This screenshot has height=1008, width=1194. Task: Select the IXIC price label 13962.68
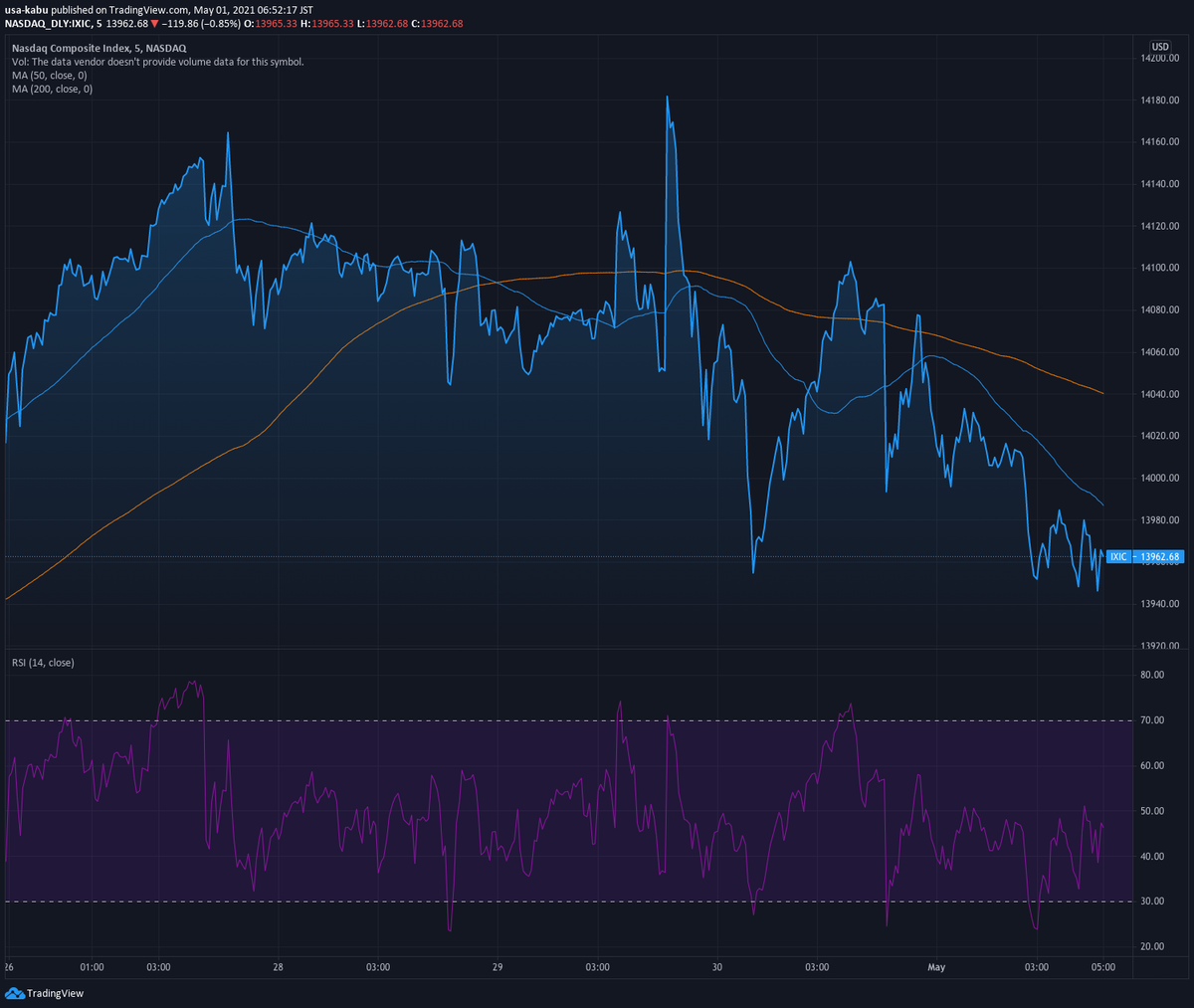(1145, 557)
